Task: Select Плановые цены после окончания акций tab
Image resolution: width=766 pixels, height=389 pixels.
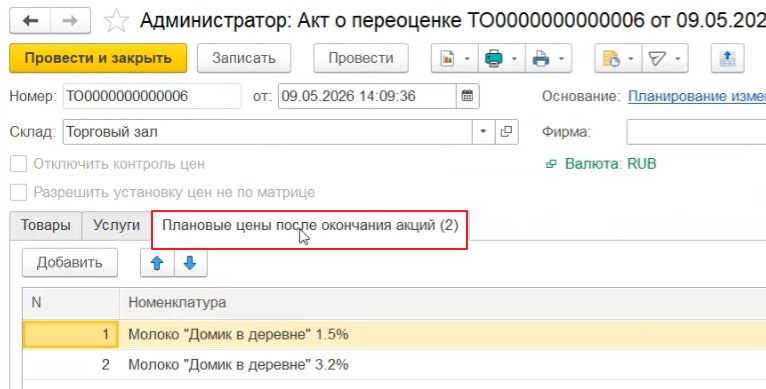Action: point(310,226)
